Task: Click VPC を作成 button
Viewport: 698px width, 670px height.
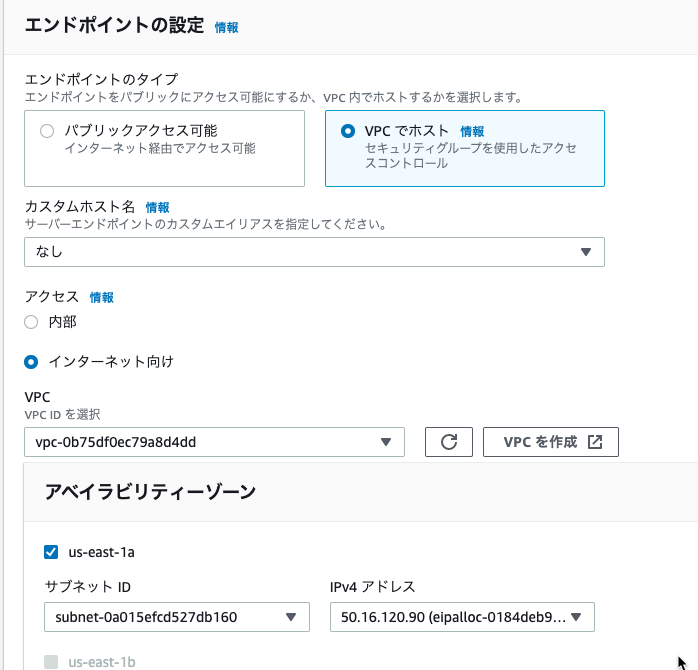Action: click(551, 442)
